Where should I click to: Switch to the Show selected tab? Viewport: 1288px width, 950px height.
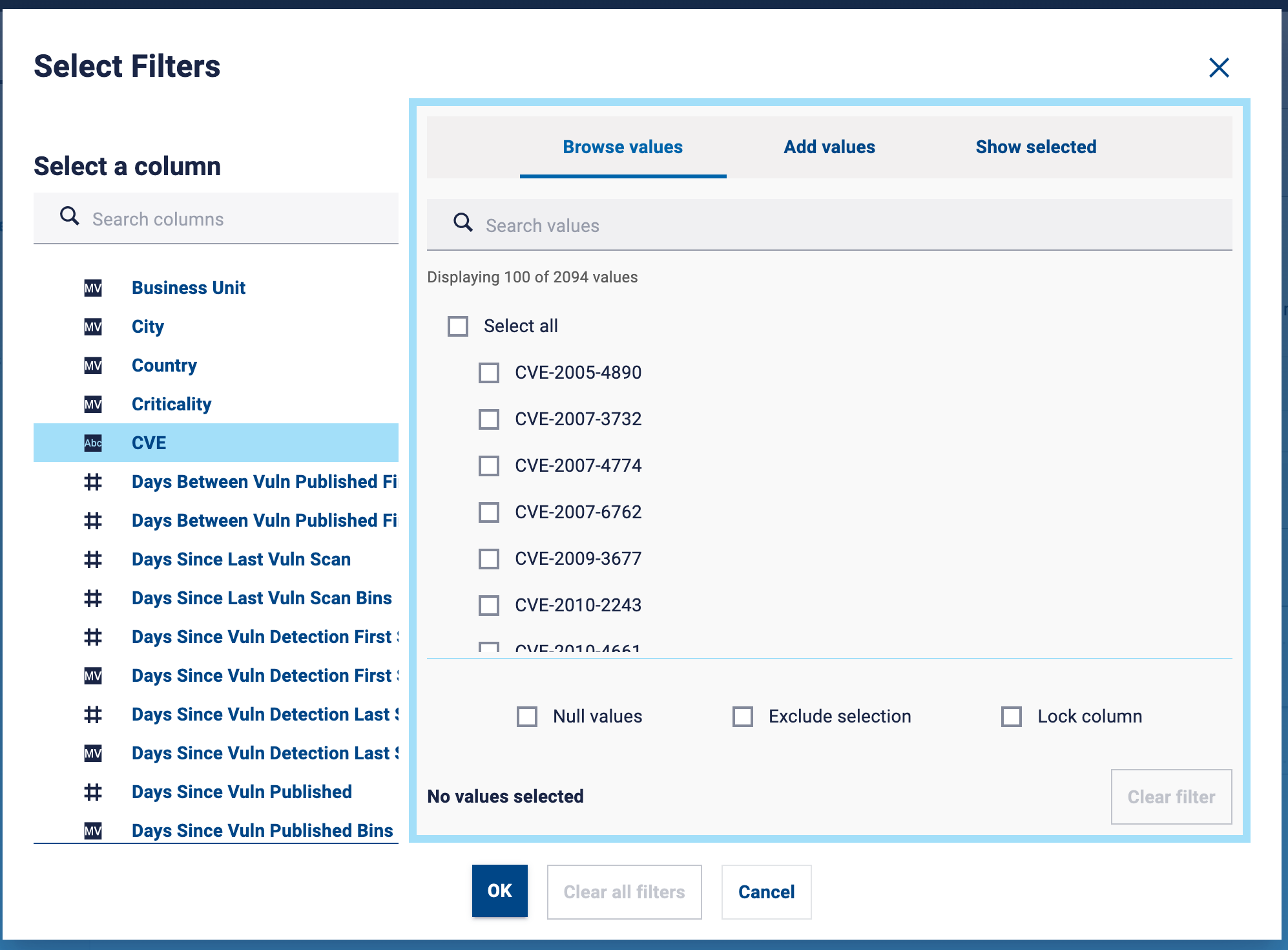coord(1036,147)
